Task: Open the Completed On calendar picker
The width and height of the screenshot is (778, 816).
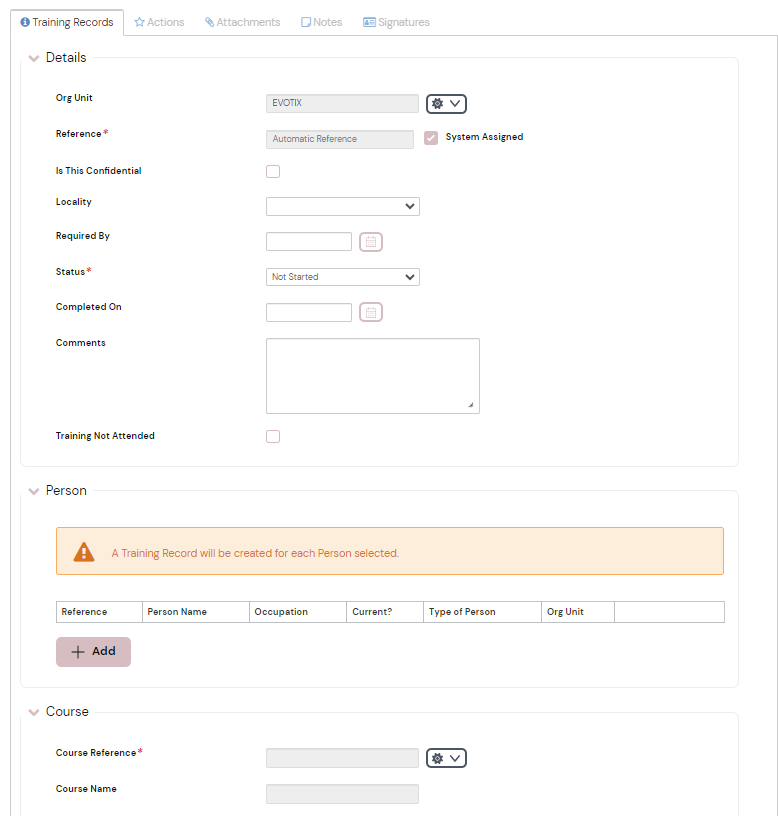Action: pos(371,313)
